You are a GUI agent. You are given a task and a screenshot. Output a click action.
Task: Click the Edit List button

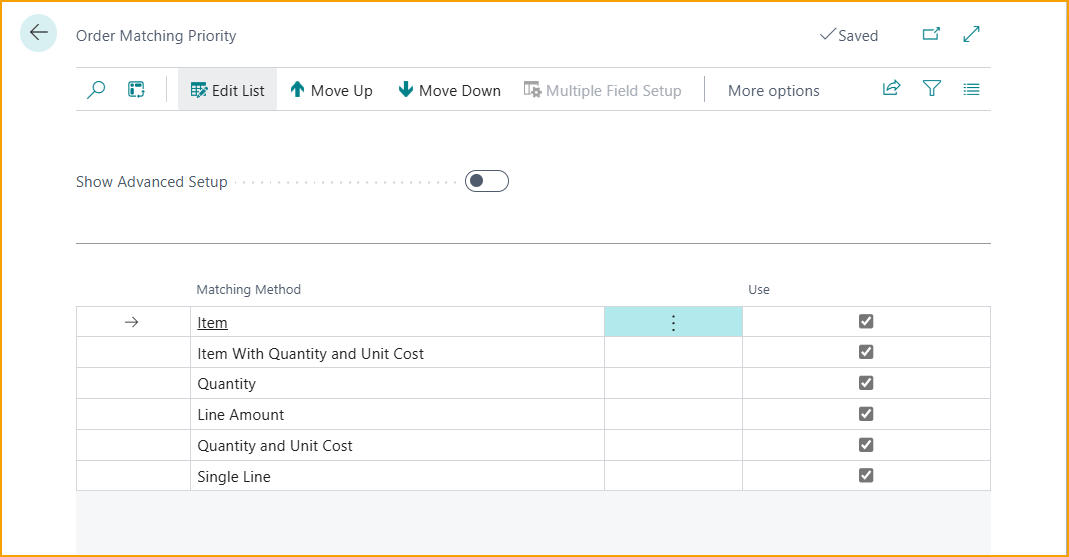pos(227,90)
